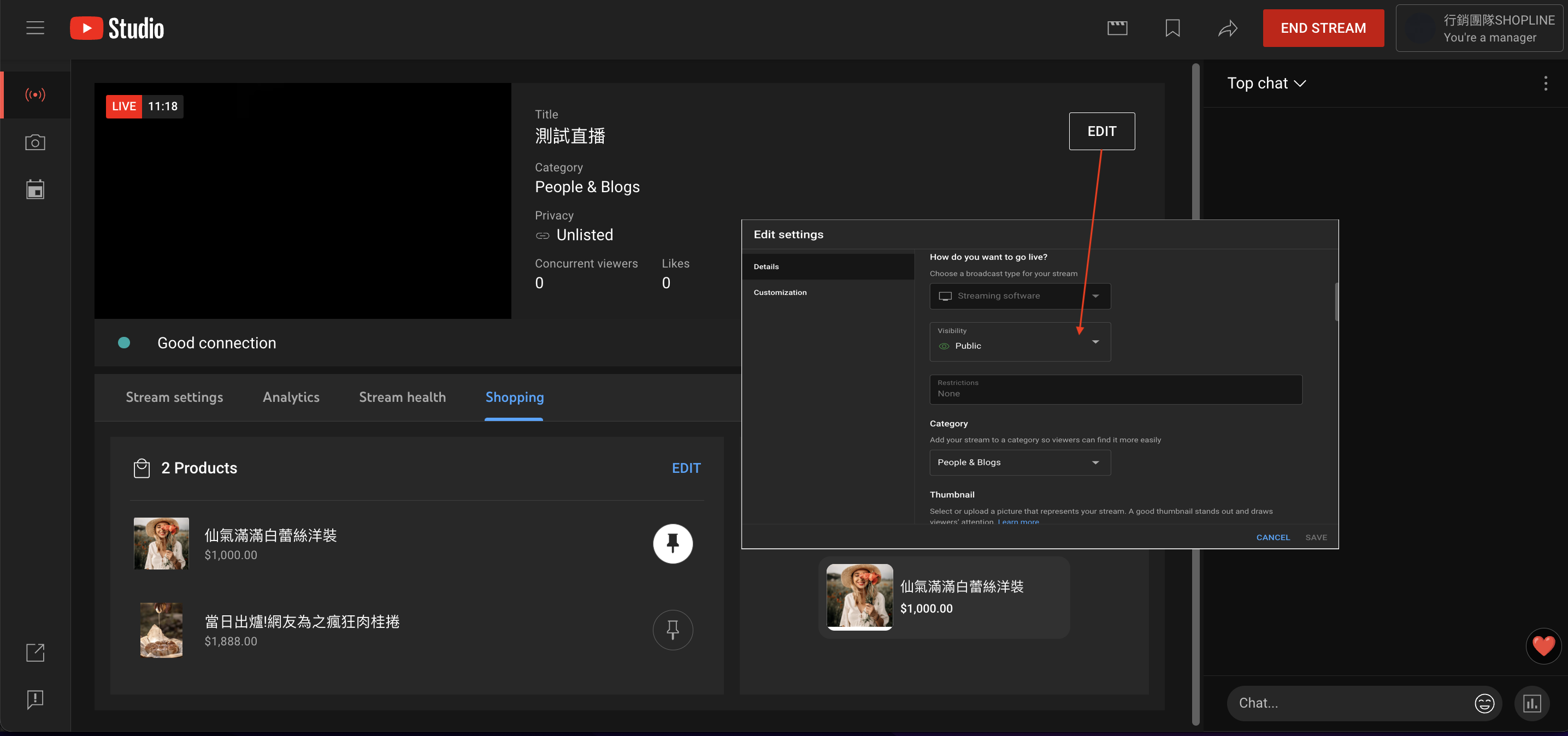The width and height of the screenshot is (1568, 736).
Task: Open the Learn more thumbnail link
Action: click(1018, 521)
